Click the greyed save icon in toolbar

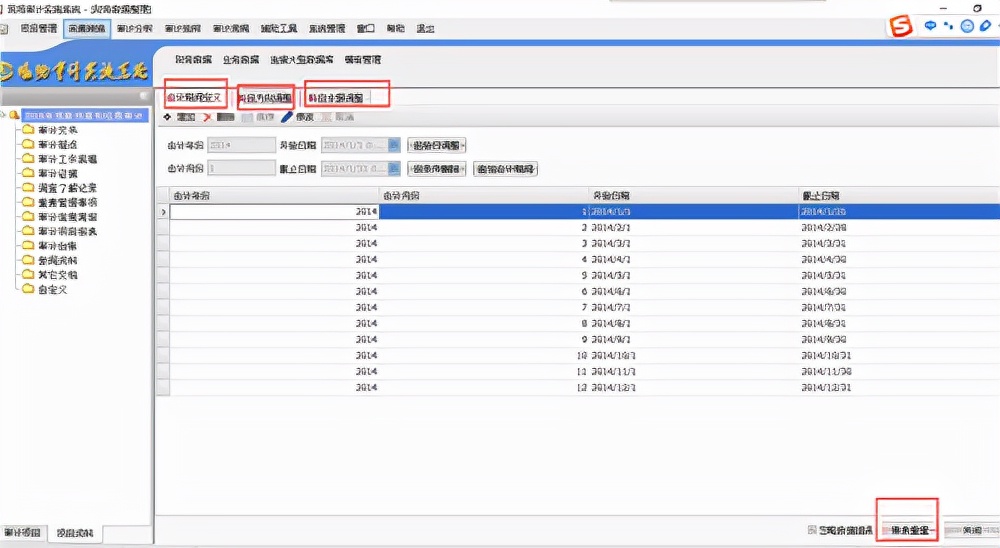[247, 117]
